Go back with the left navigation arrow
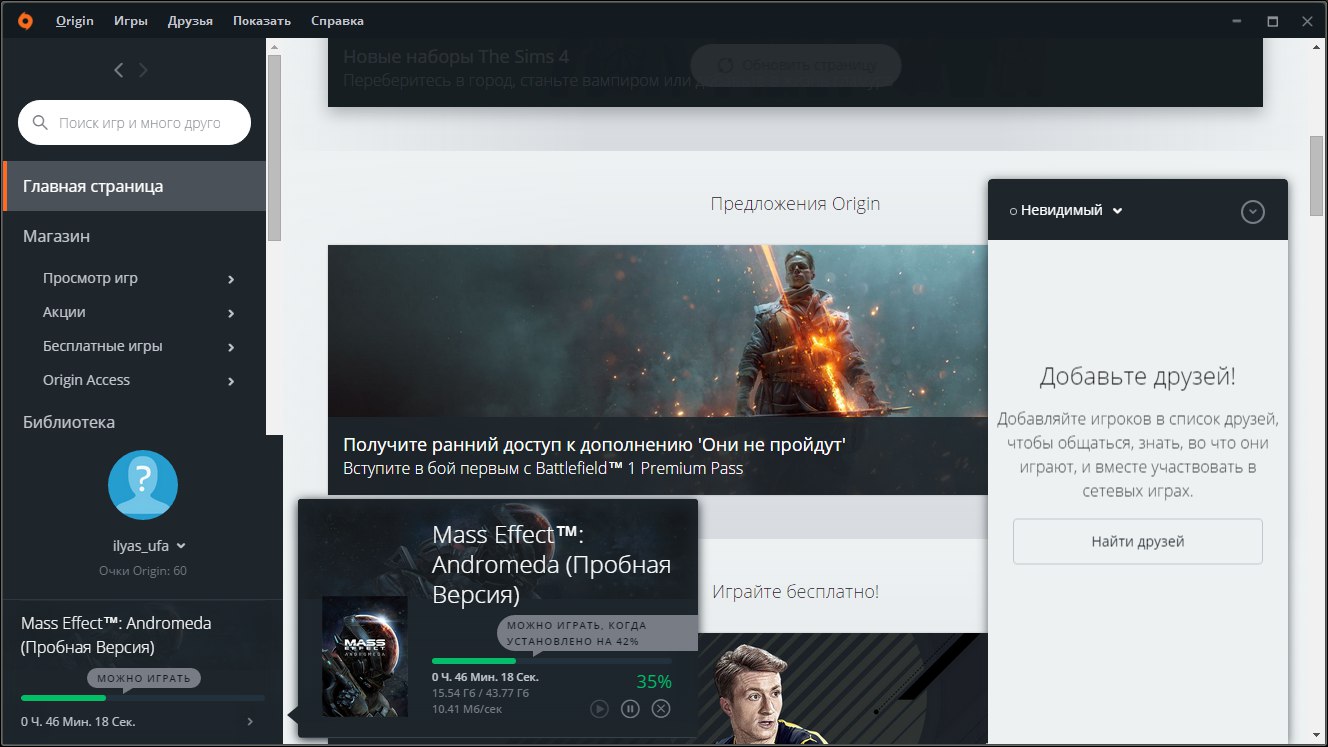The height and width of the screenshot is (747, 1328). [x=119, y=70]
